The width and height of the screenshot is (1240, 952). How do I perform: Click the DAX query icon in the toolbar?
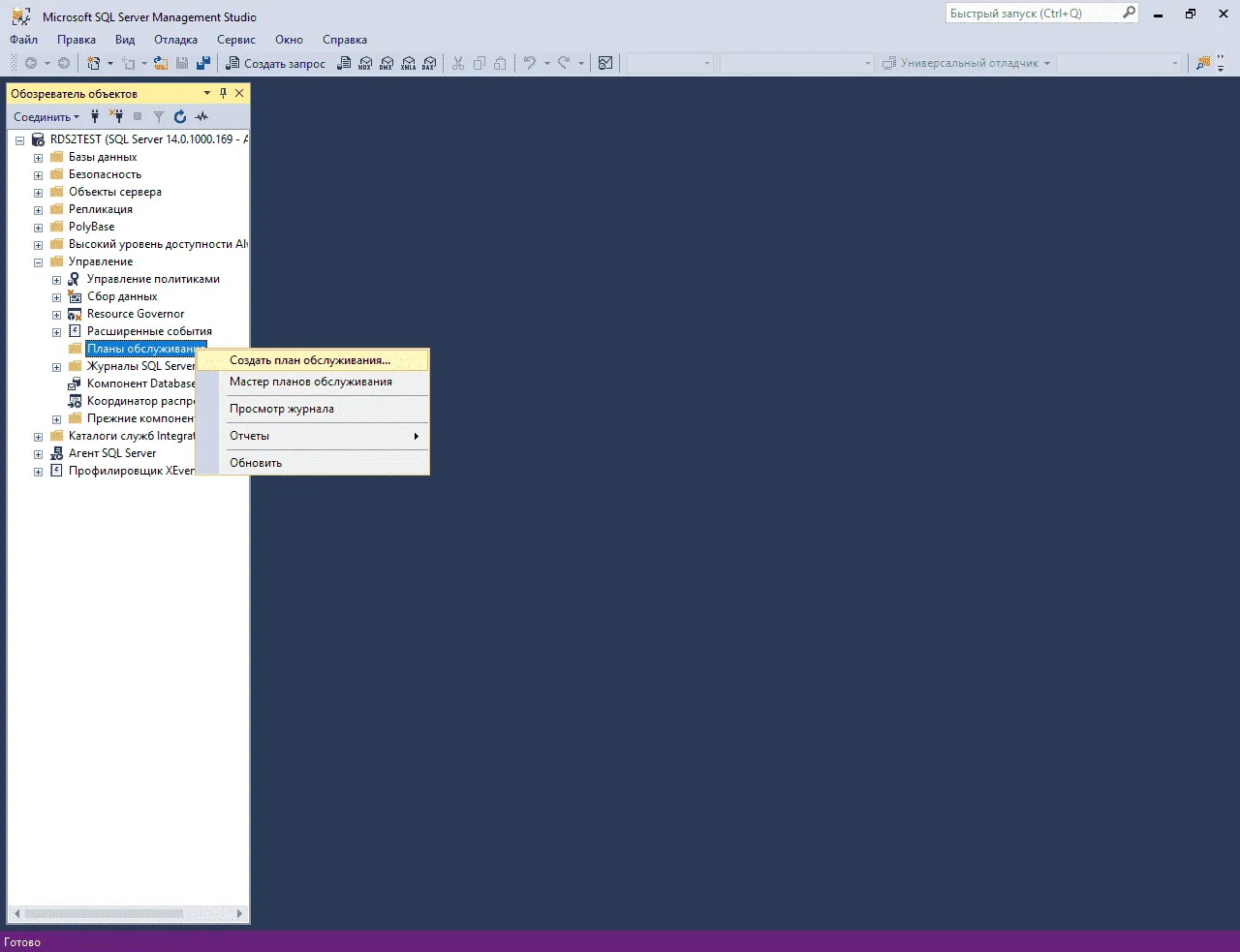tap(429, 63)
